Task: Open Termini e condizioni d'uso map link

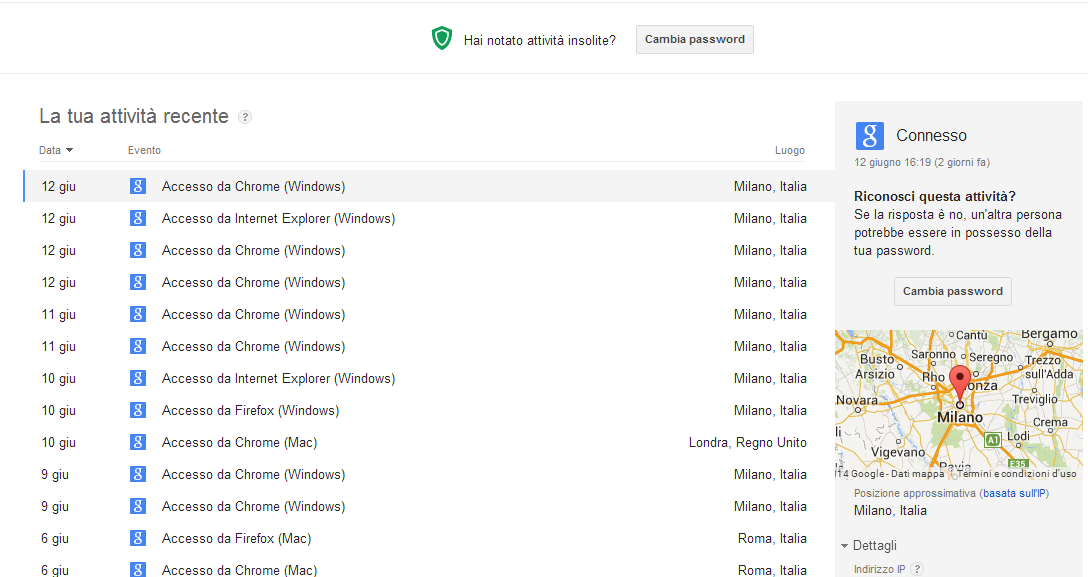Action: point(1017,474)
